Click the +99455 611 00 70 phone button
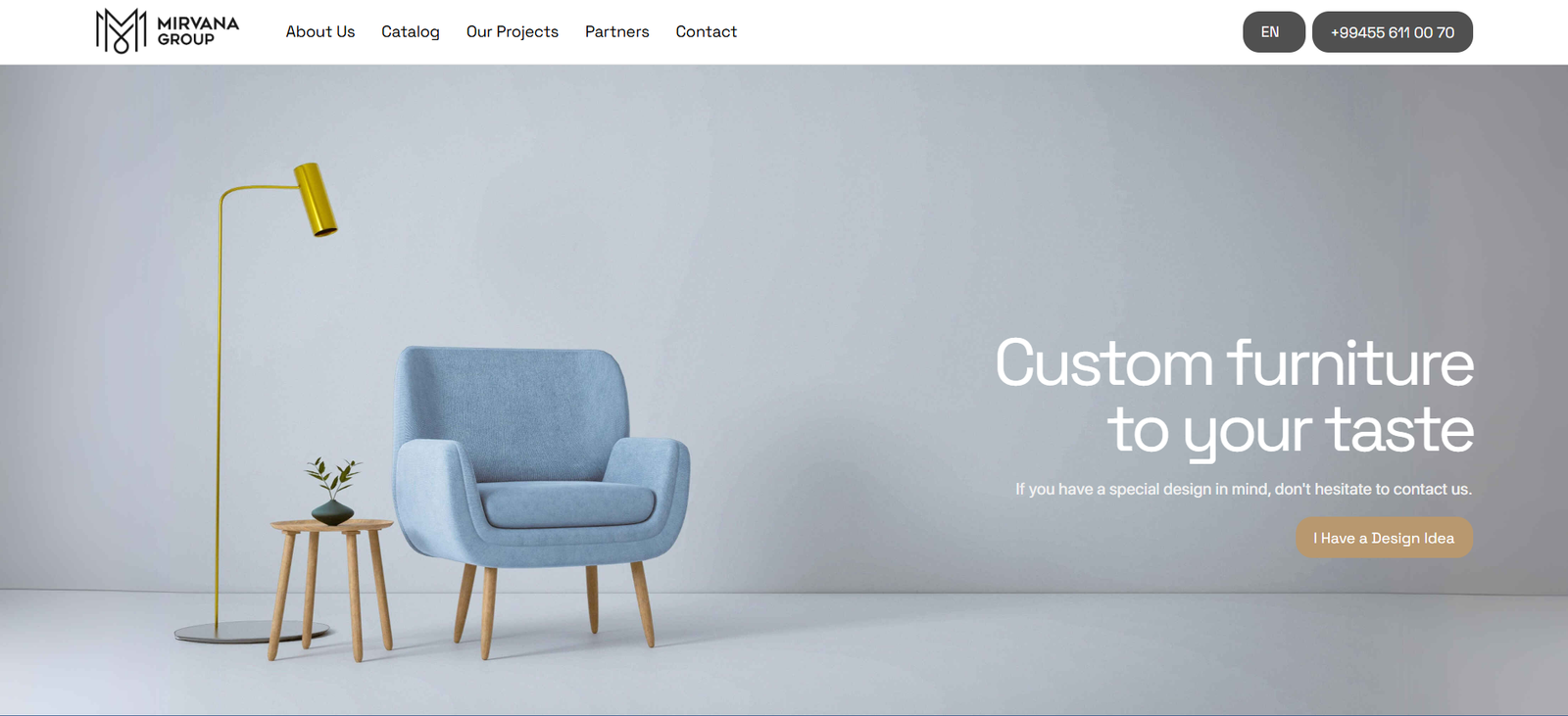Viewport: 1568px width, 716px height. tap(1393, 32)
